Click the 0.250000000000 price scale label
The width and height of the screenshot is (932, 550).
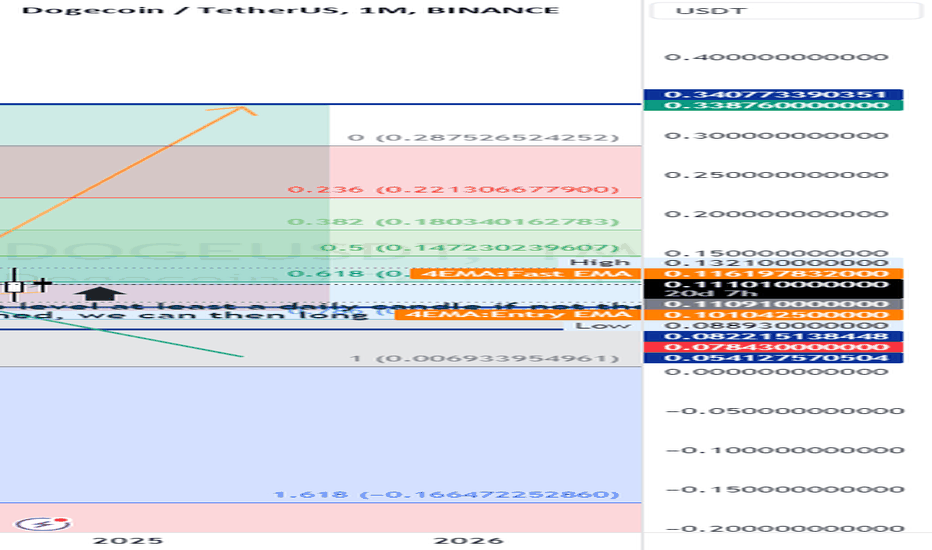pos(776,175)
